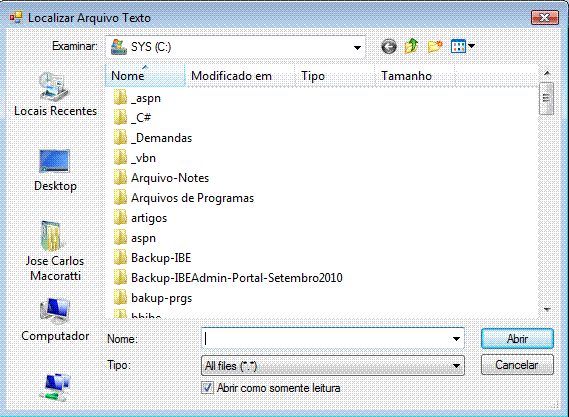Select the Desktop sidebar shortcut
This screenshot has height=417, width=569.
[55, 171]
